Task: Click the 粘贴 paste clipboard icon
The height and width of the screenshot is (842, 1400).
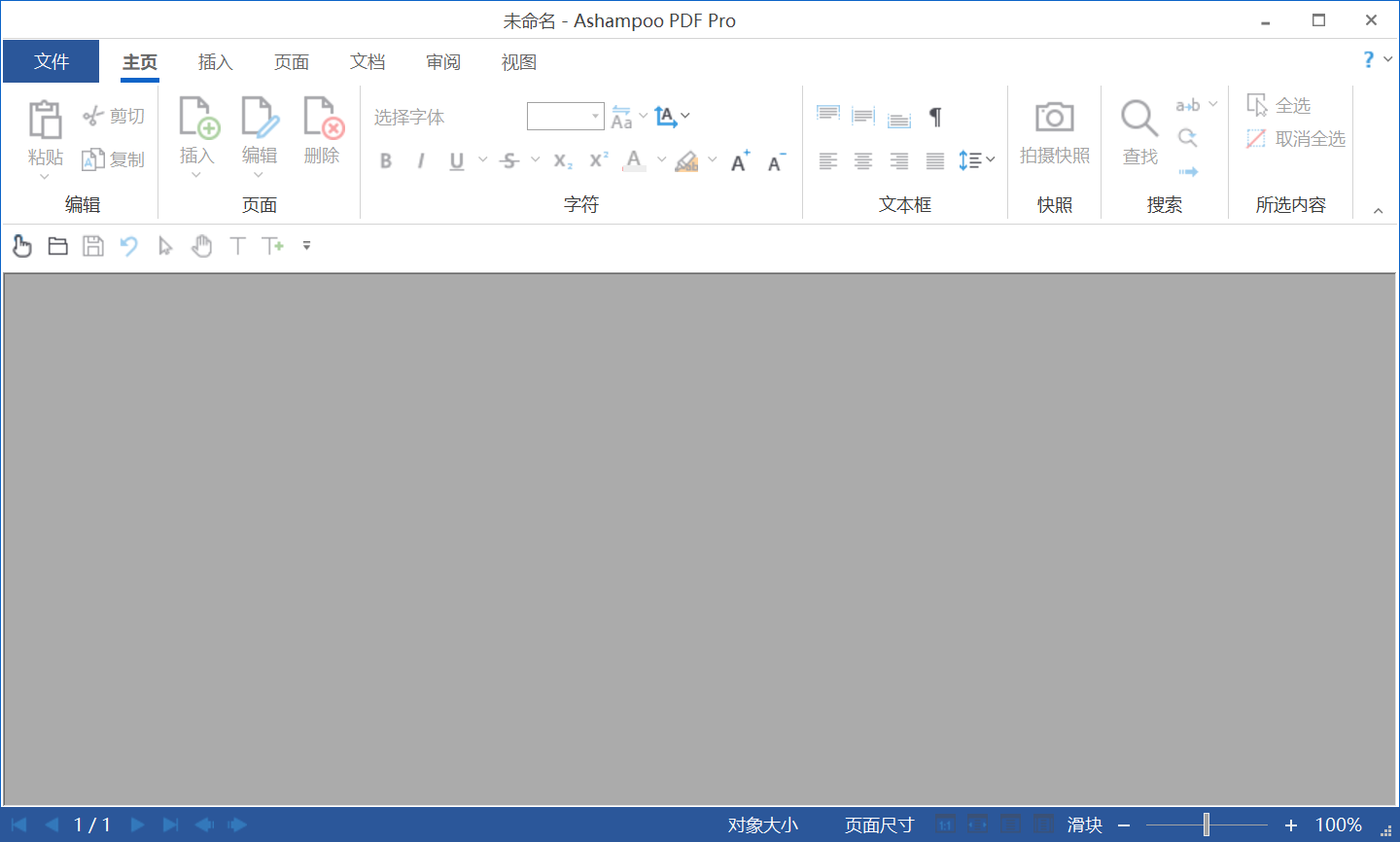Action: [45, 120]
